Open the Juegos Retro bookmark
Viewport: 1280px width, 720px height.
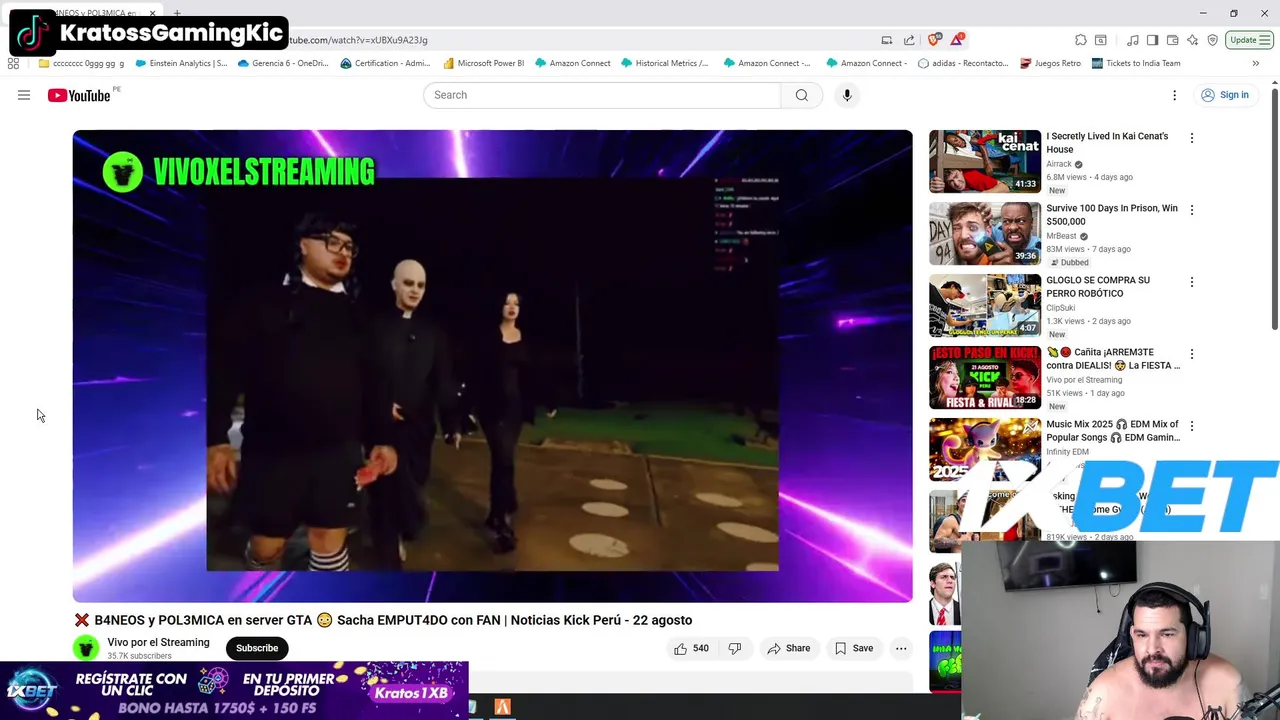coord(1050,63)
